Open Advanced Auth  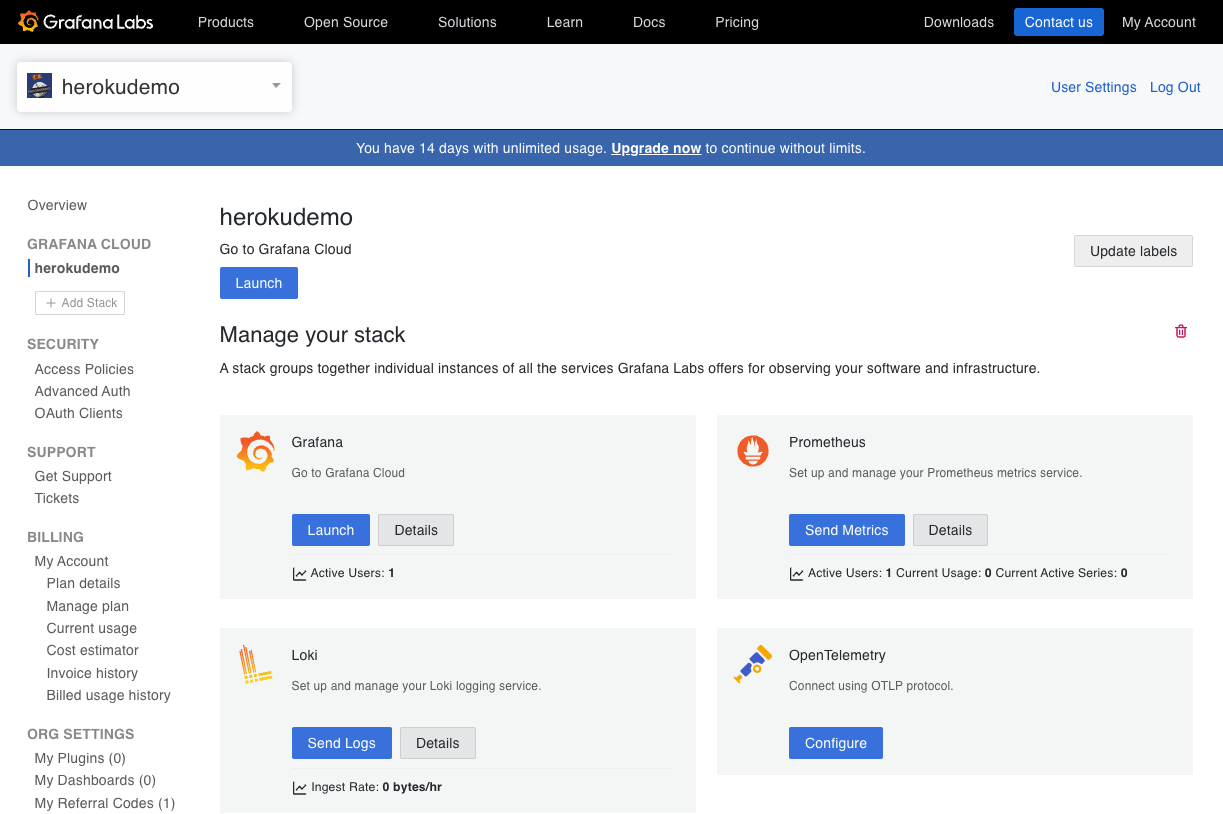[x=82, y=391]
